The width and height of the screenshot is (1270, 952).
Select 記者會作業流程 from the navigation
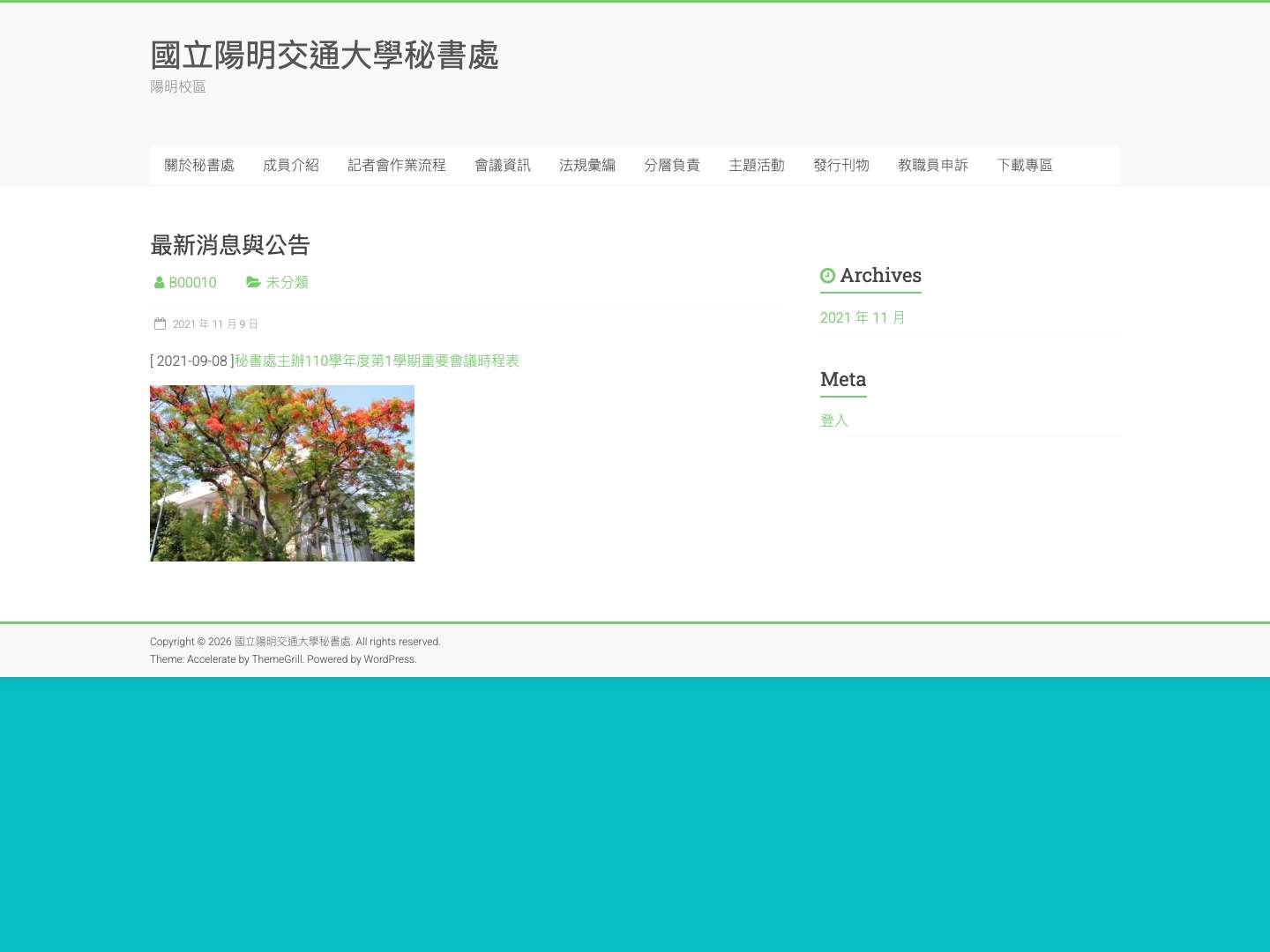pos(396,165)
